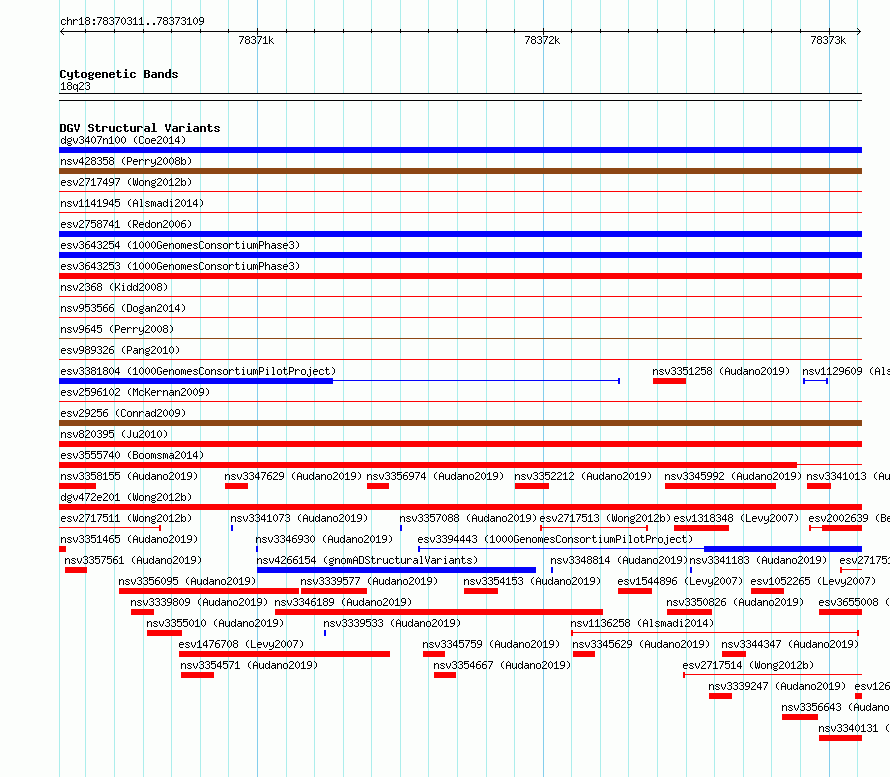The image size is (890, 777).
Task: Click the blue nsv4266154 variant bar
Action: (396, 570)
